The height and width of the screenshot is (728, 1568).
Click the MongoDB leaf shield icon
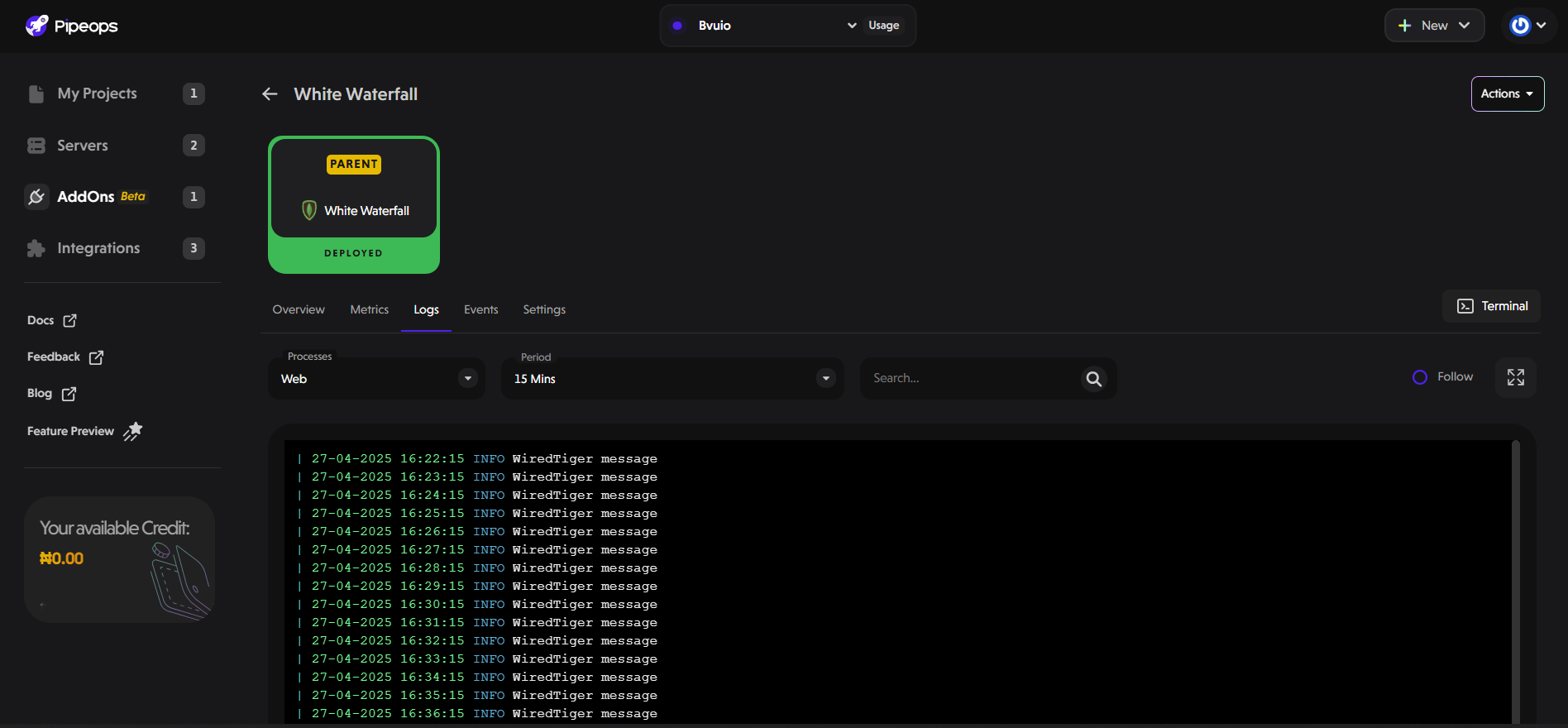pyautogui.click(x=309, y=210)
